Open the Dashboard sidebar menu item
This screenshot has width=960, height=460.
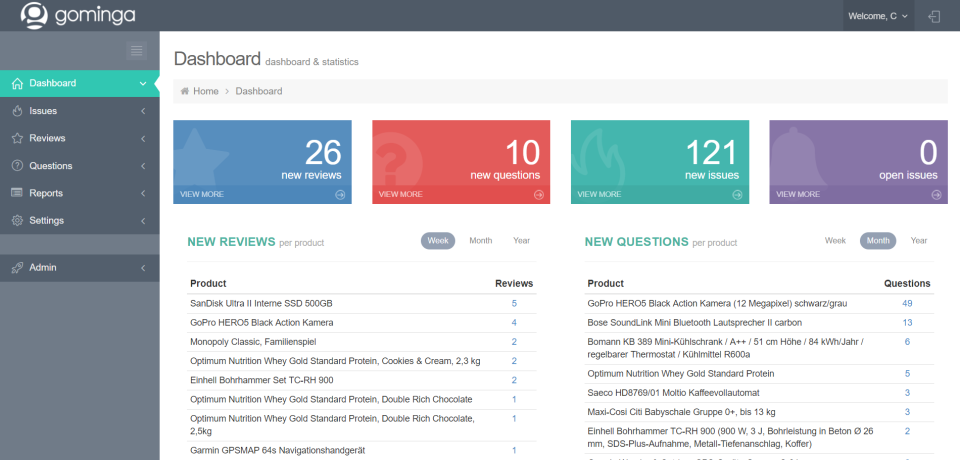[x=80, y=83]
